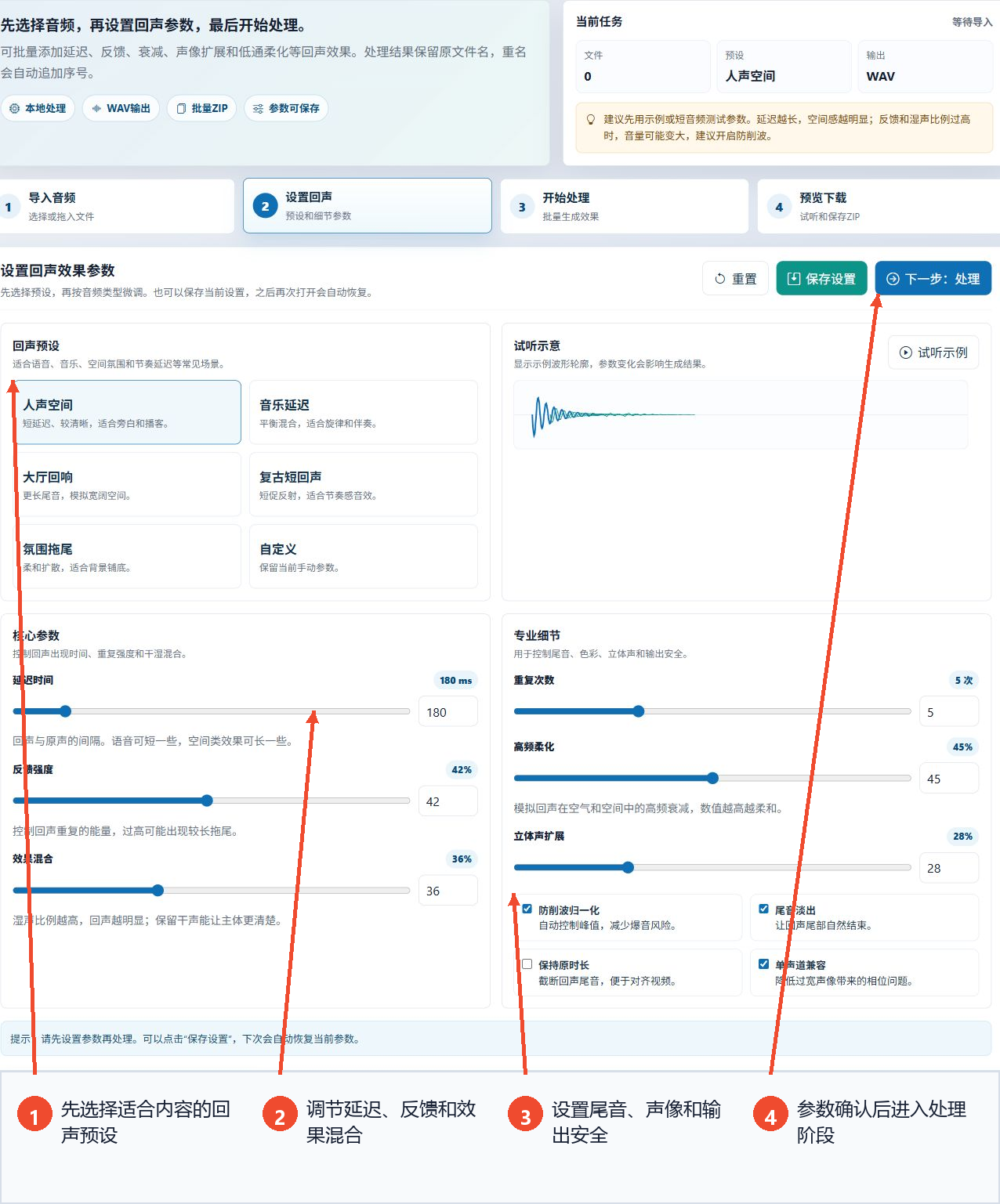Toggle the 尾音淡出 checkbox
Image resolution: width=1000 pixels, height=1204 pixels.
764,909
